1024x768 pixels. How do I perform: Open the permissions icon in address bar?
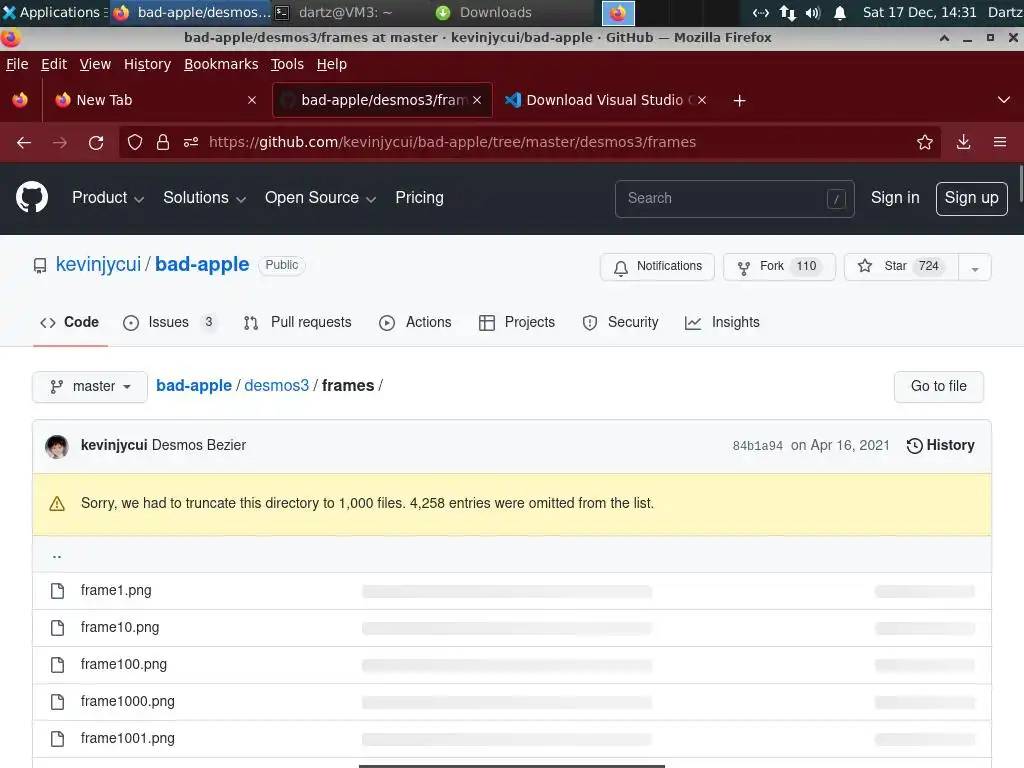tap(191, 142)
